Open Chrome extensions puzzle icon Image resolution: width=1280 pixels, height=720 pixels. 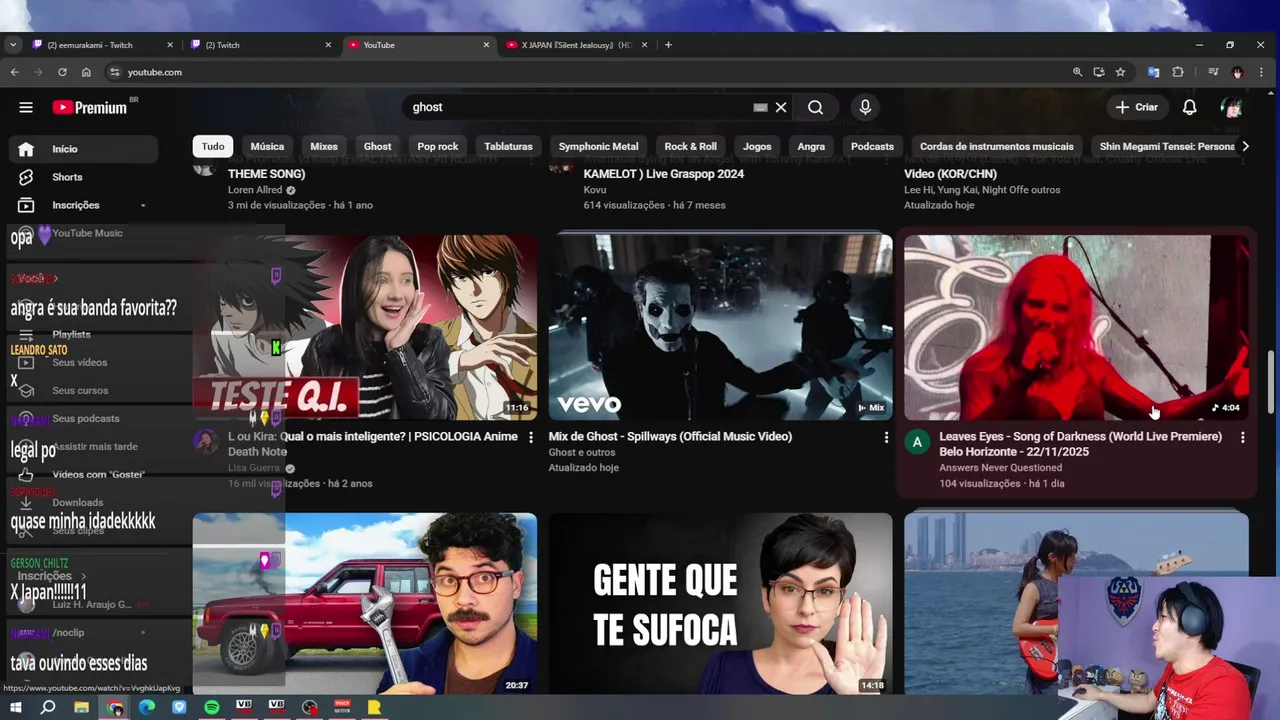(x=1178, y=72)
